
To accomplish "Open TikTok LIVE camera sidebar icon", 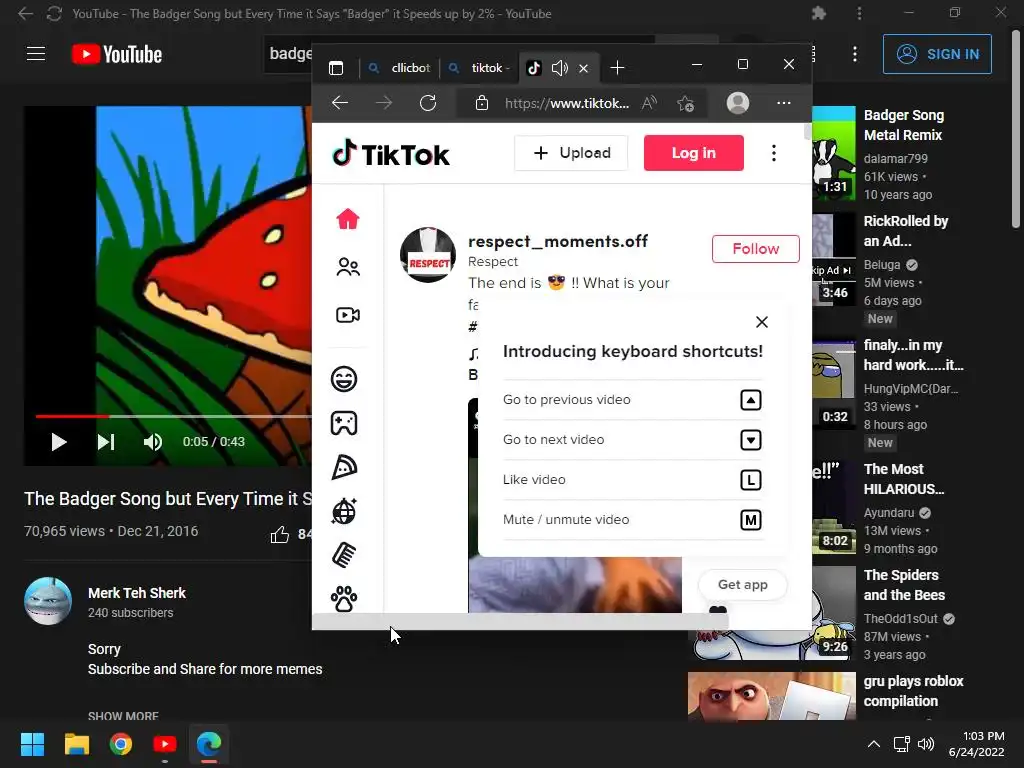I will click(347, 315).
